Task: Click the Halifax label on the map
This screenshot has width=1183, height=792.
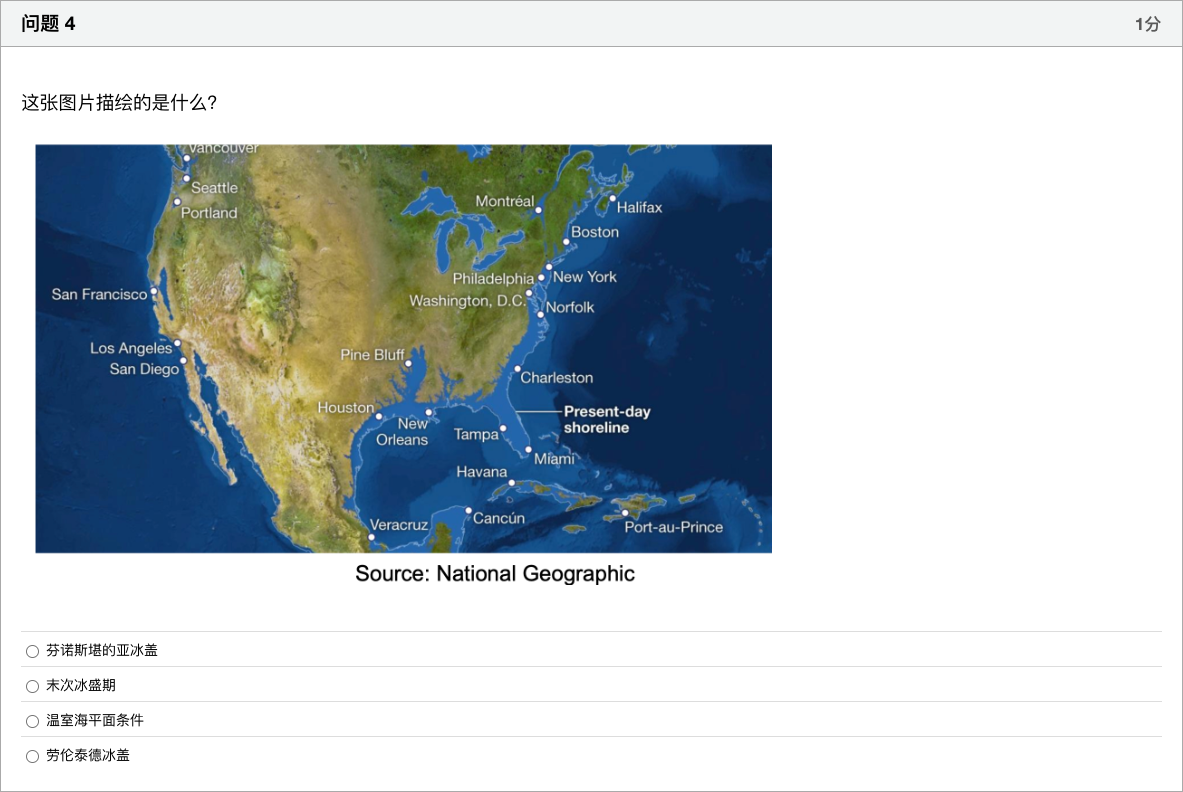Action: click(x=640, y=207)
